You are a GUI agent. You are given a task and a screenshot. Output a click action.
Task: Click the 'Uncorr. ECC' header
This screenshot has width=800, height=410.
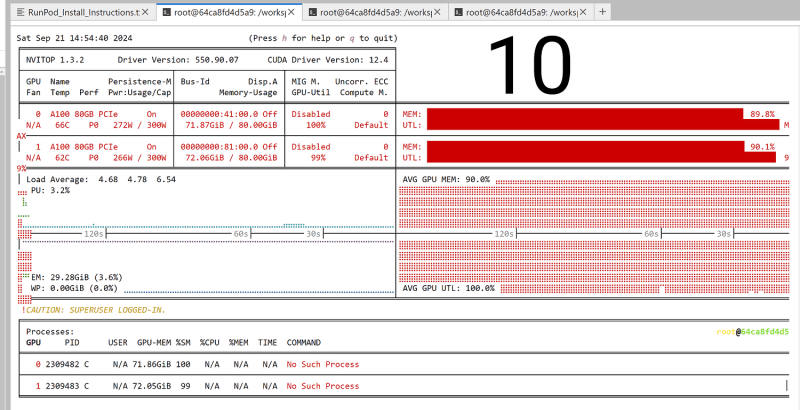tap(362, 82)
